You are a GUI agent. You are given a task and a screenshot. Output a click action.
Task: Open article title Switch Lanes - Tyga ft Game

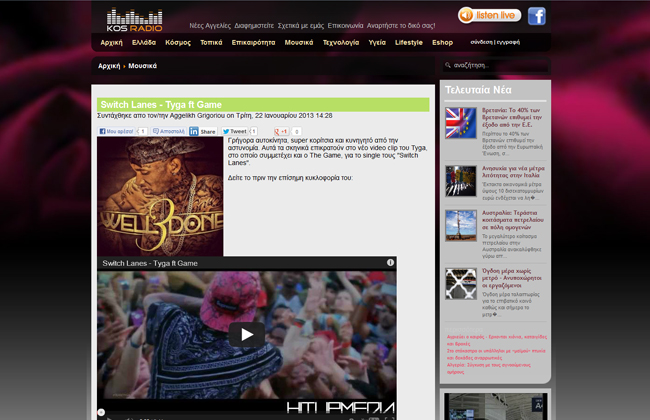point(161,105)
